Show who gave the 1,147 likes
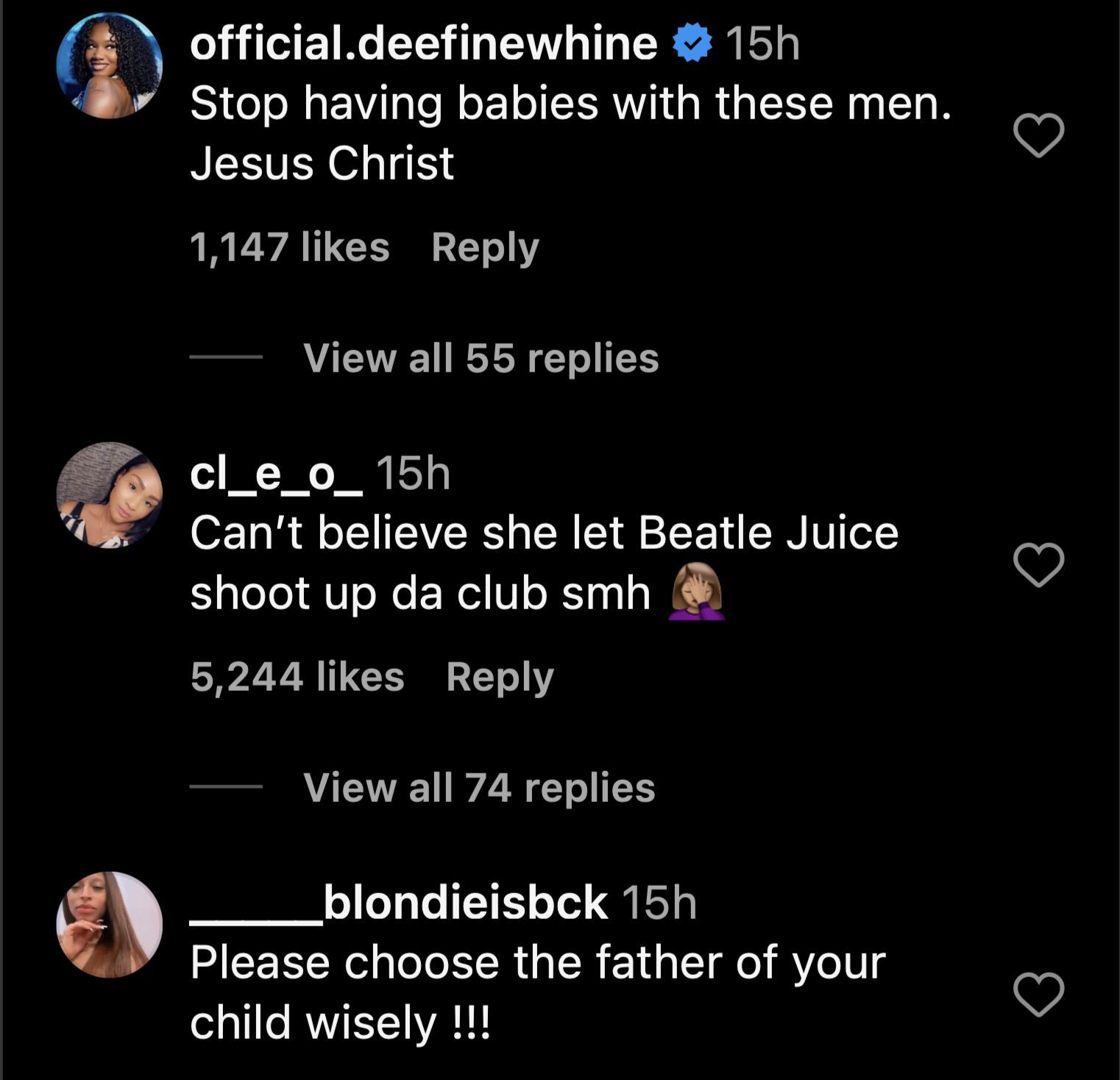The width and height of the screenshot is (1120, 1080). tap(289, 247)
